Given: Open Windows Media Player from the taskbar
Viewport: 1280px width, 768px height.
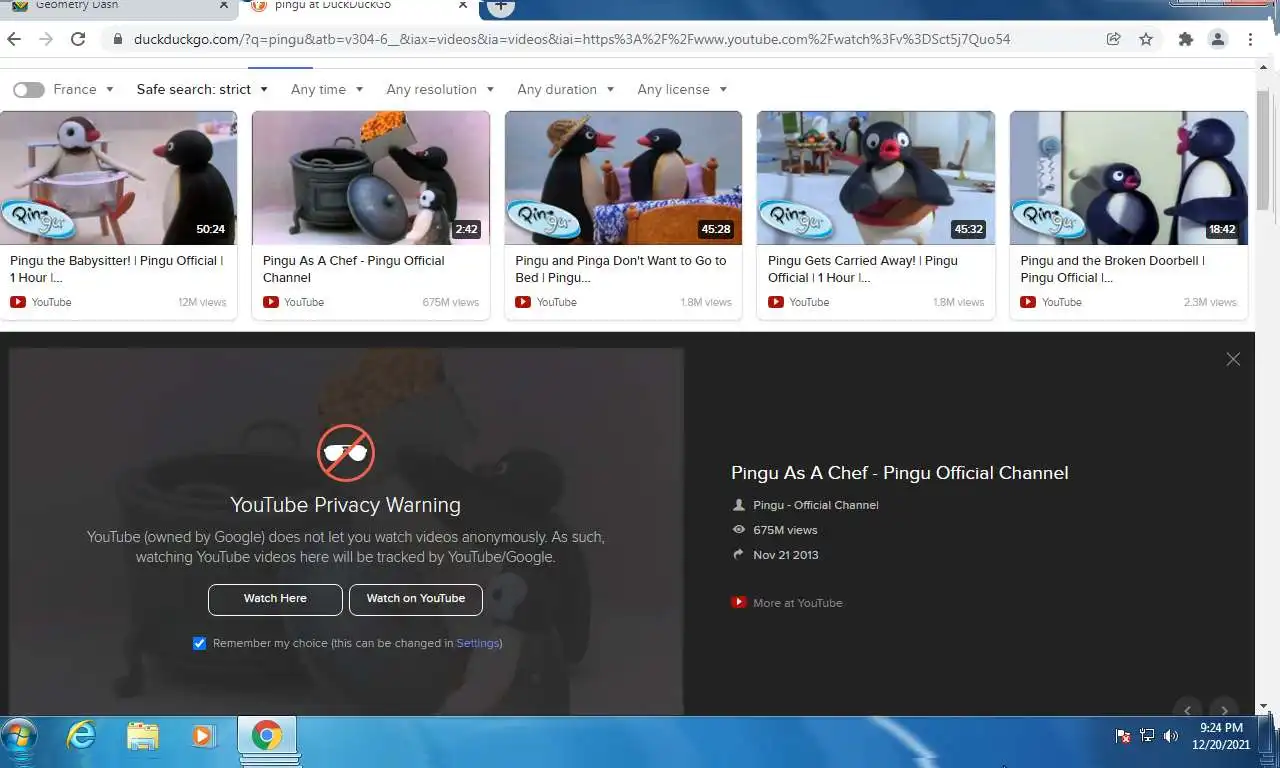Looking at the screenshot, I should click(203, 737).
